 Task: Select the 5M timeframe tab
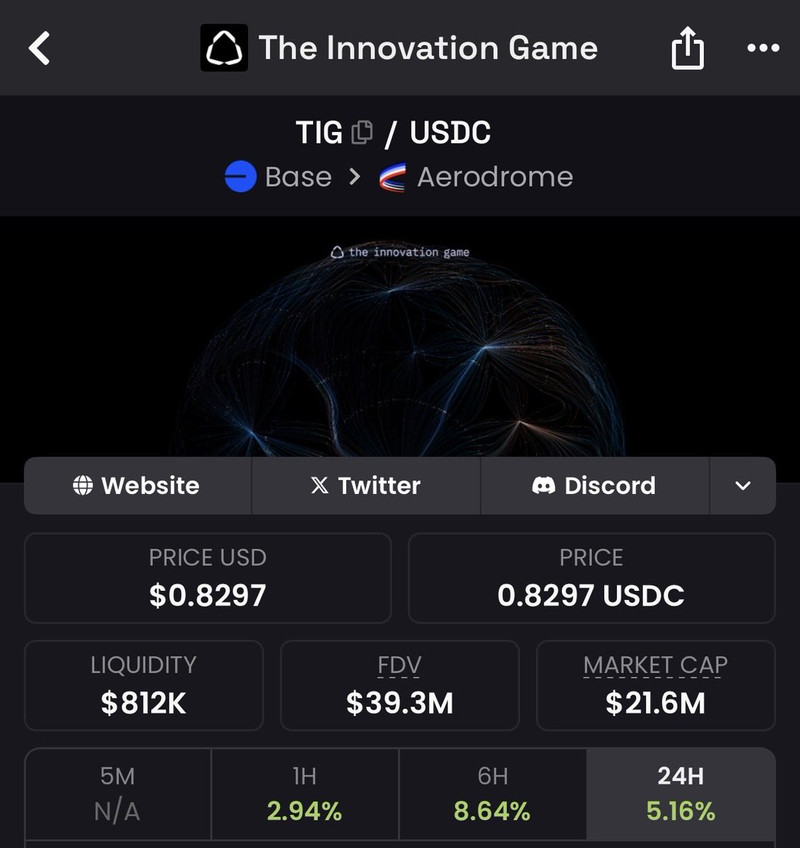click(x=118, y=794)
